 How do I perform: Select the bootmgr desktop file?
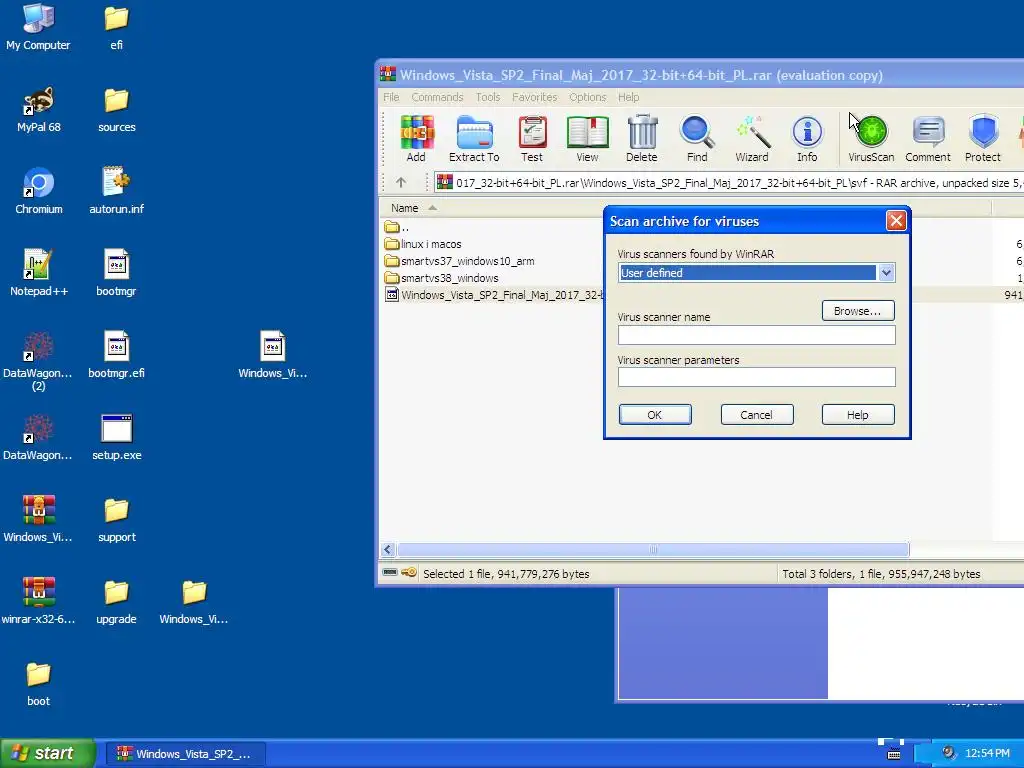(x=116, y=274)
